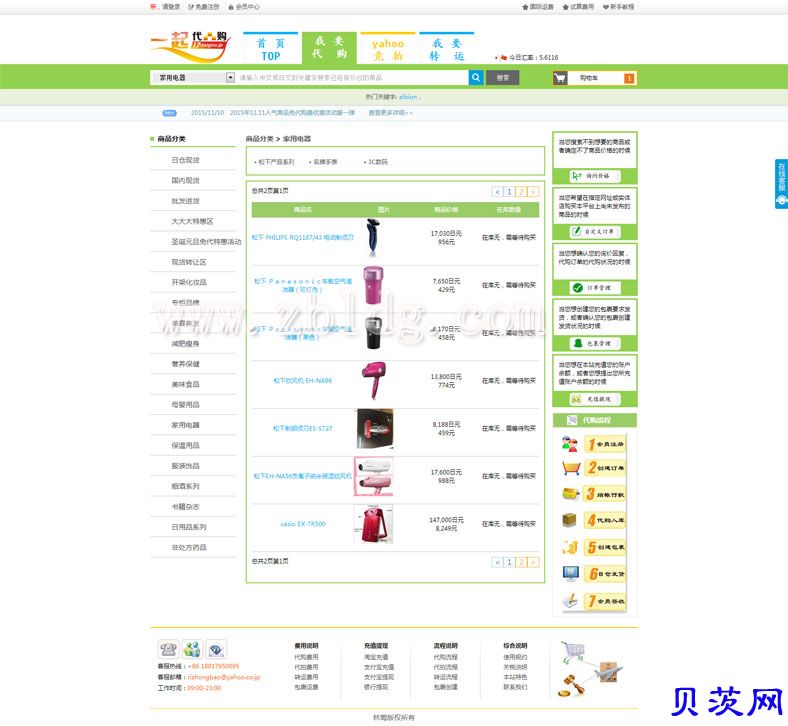Click the 订单管理 green checkmark button
The image size is (788, 726).
pos(595,287)
